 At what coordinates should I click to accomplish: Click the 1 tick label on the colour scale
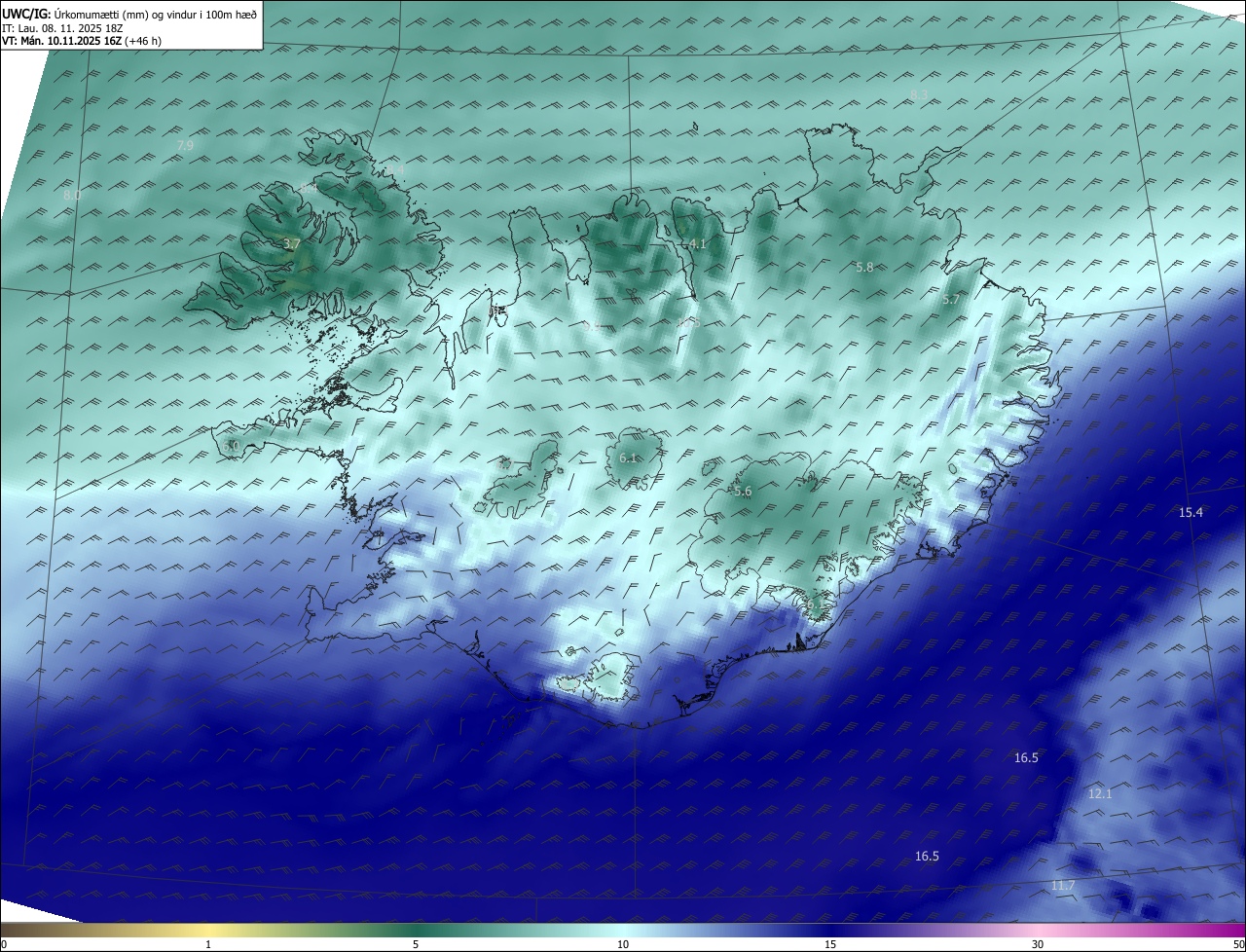point(208,944)
